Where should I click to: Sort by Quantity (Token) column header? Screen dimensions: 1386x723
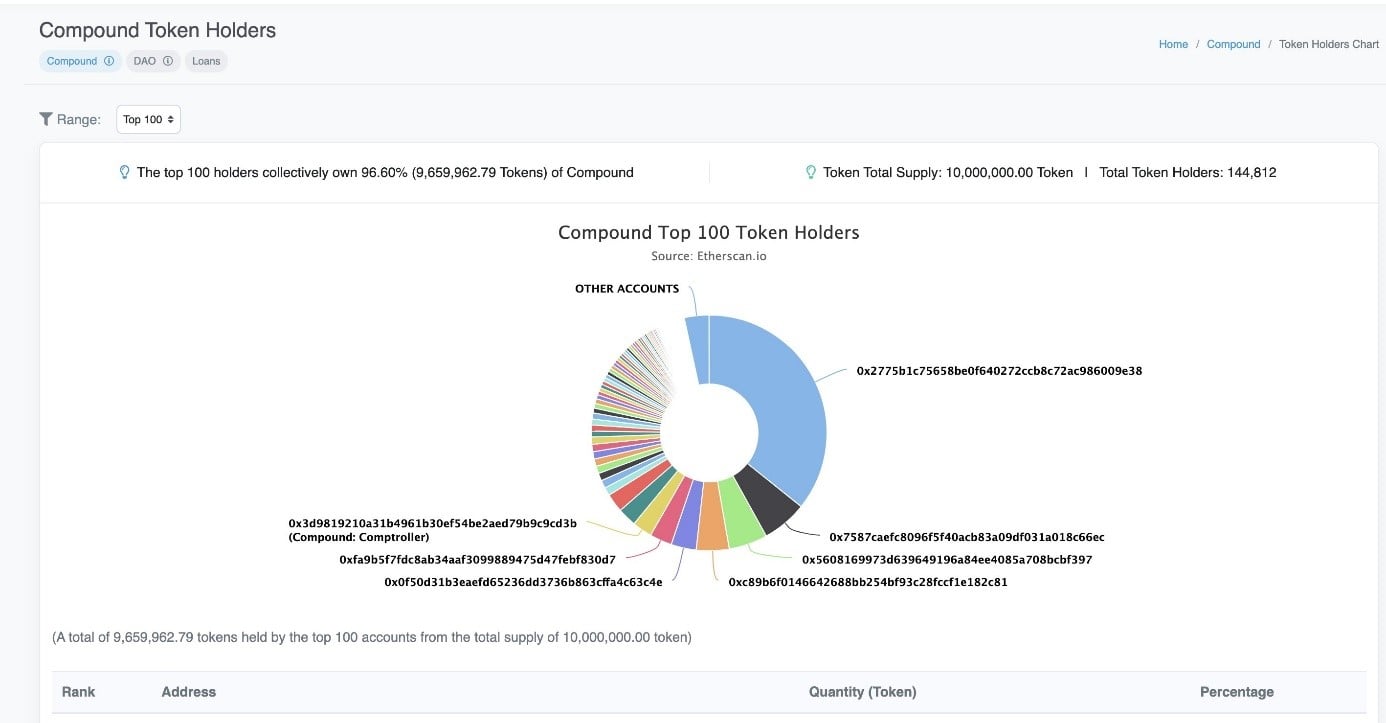tap(862, 692)
